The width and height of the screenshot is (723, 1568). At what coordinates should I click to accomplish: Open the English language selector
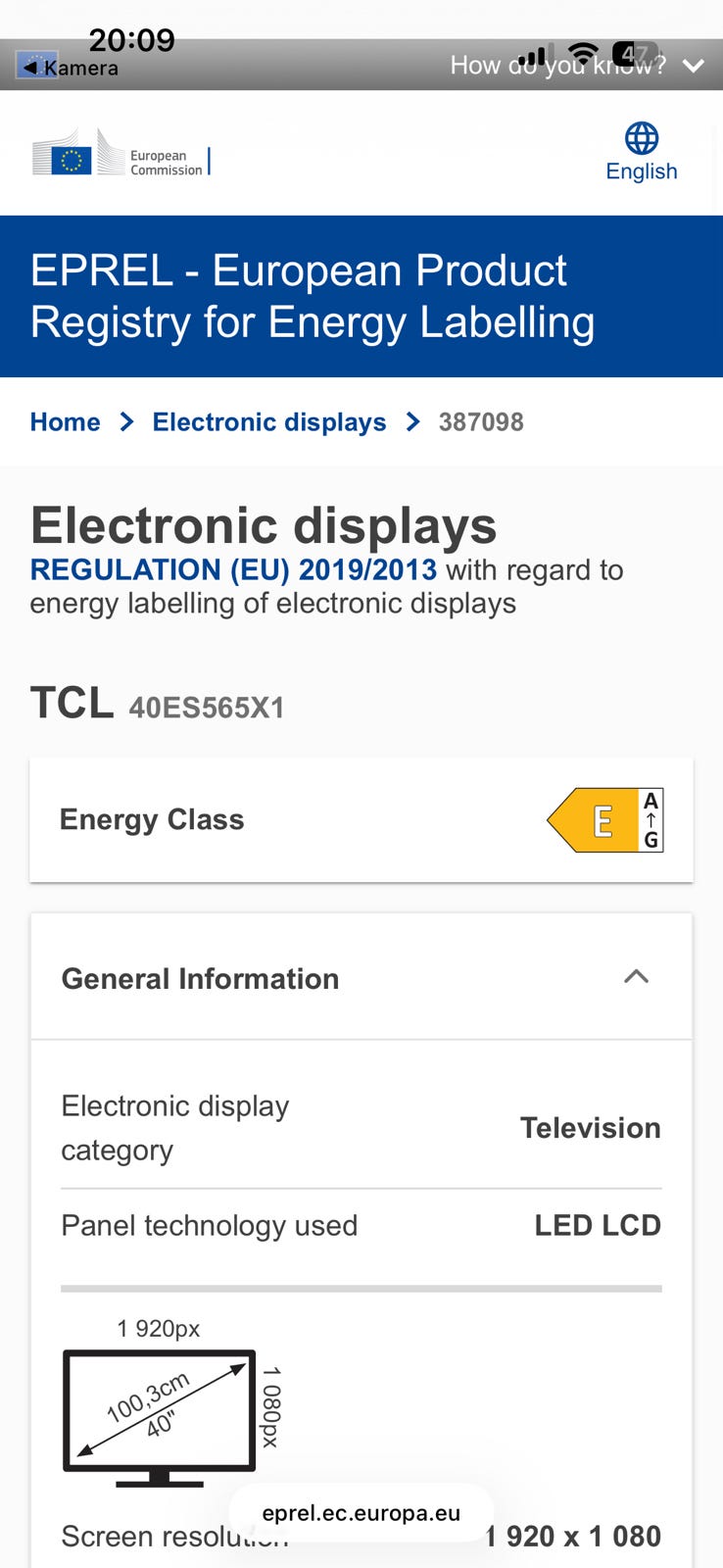pos(642,171)
